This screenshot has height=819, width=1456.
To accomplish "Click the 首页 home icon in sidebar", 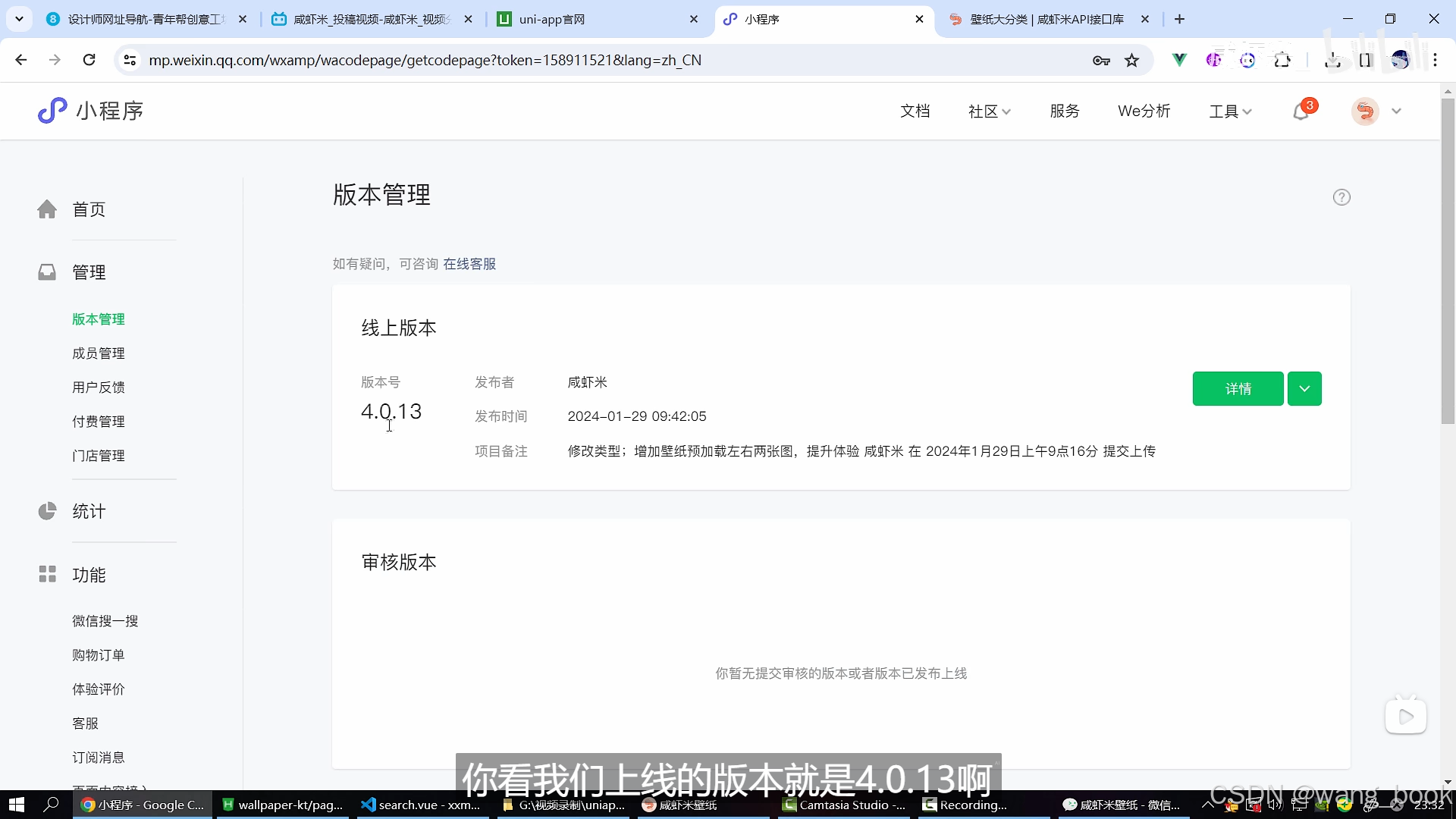I will click(x=47, y=209).
